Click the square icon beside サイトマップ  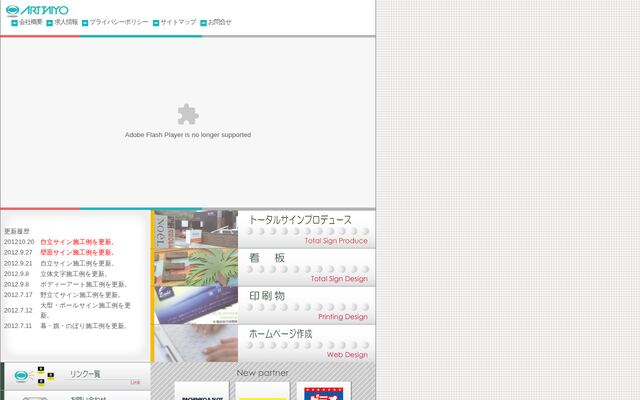(x=156, y=23)
